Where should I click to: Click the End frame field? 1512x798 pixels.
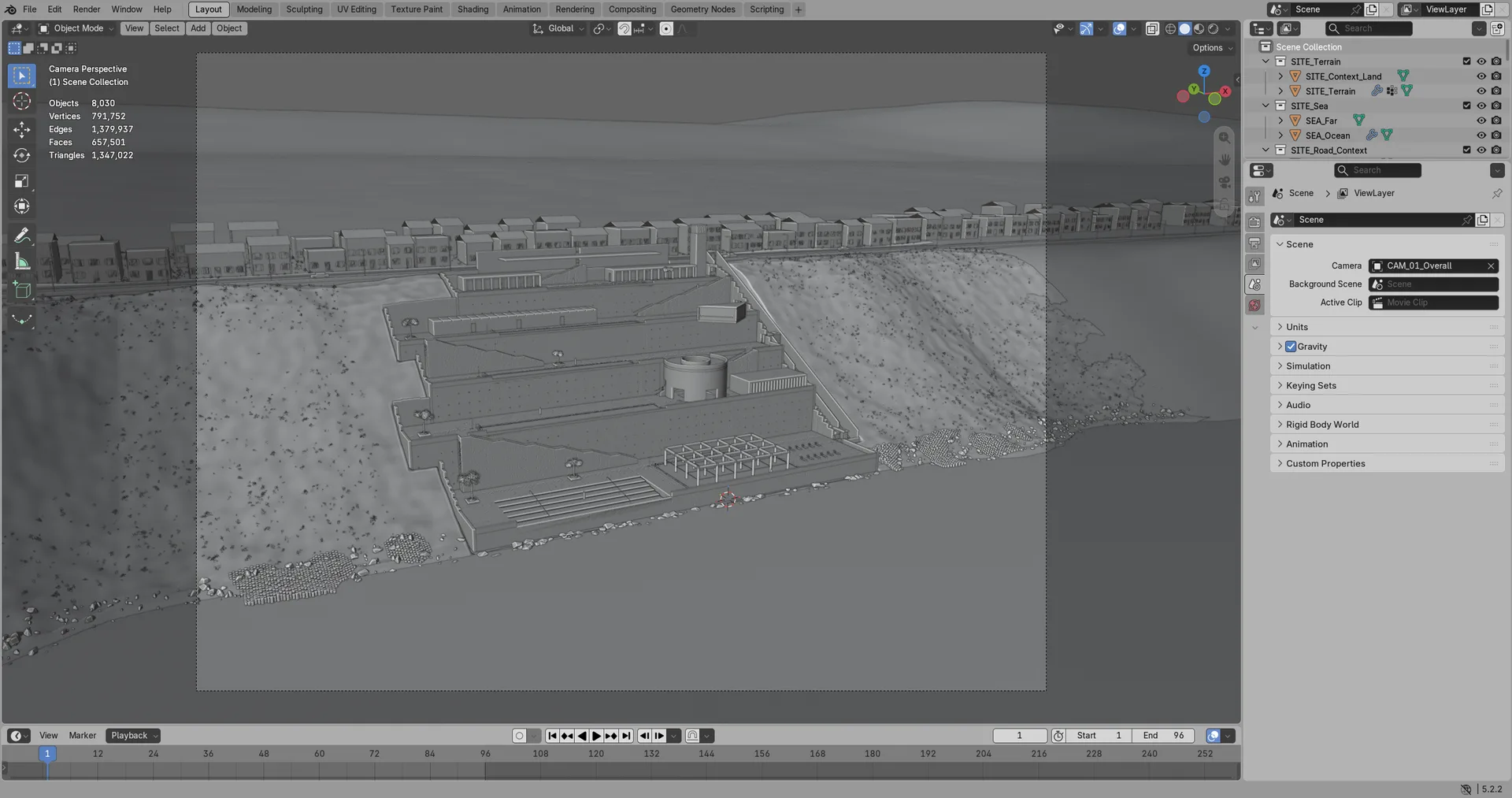[1163, 736]
